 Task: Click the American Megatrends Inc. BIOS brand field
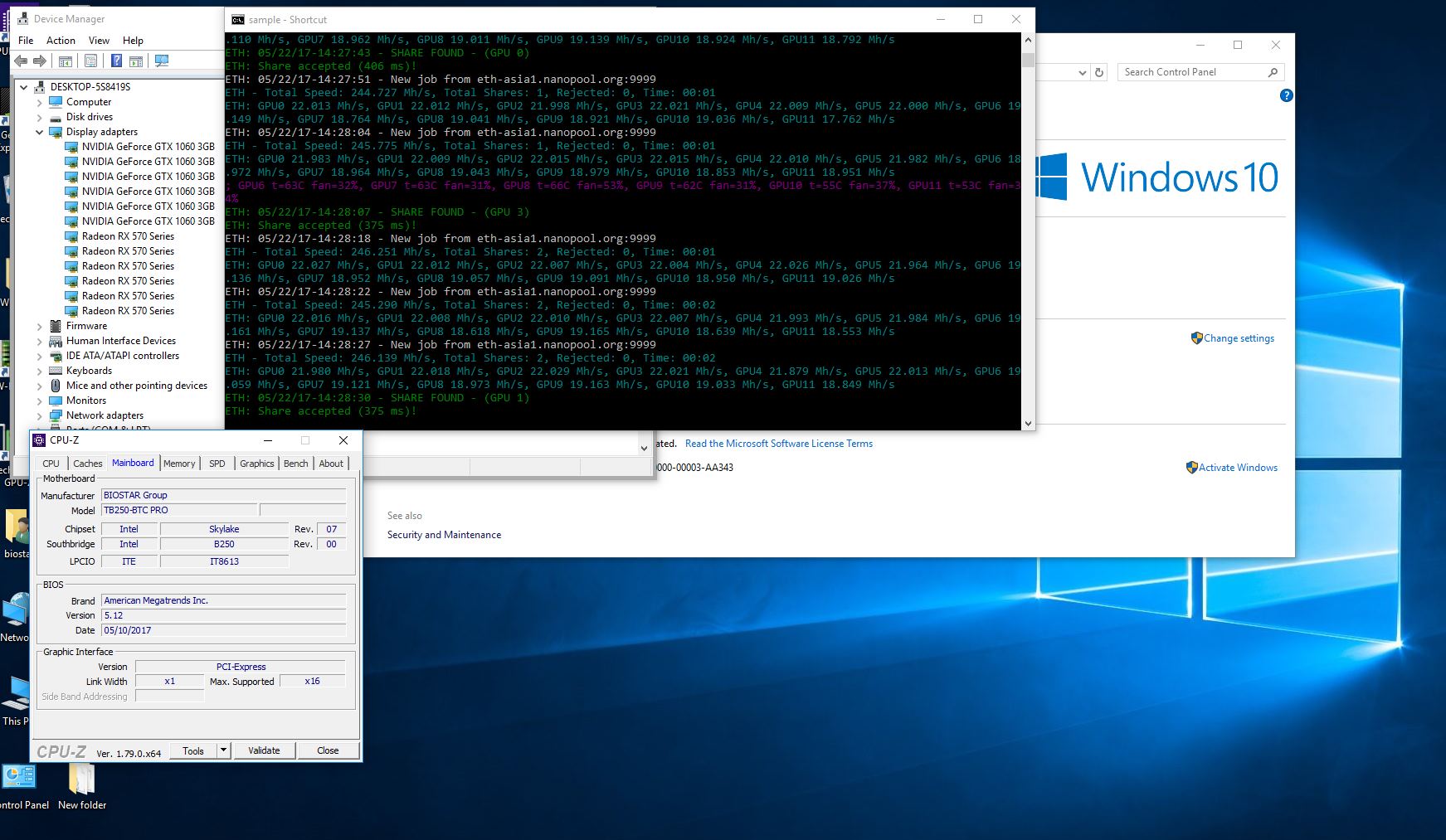click(x=223, y=600)
